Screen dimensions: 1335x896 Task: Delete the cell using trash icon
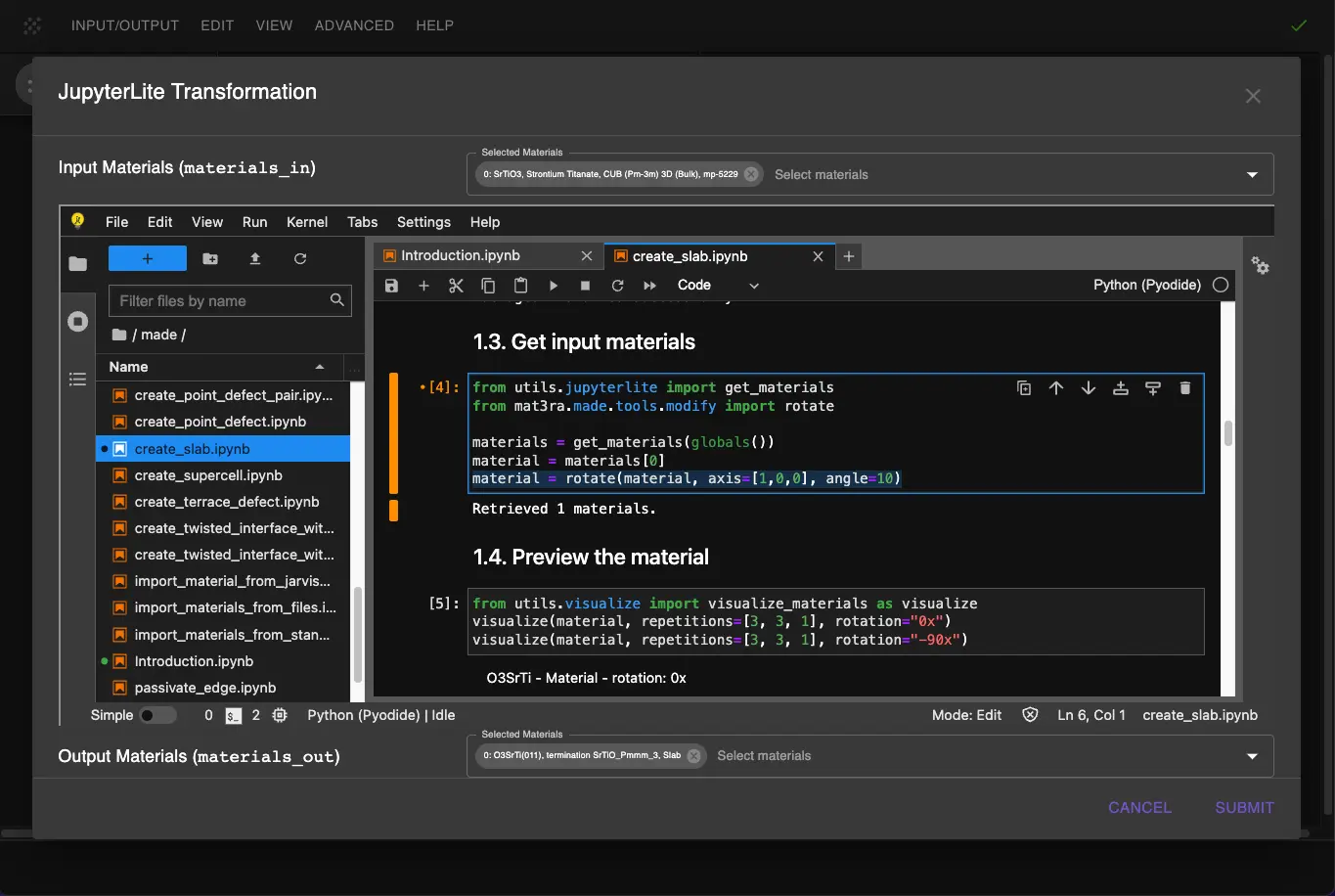click(1185, 388)
